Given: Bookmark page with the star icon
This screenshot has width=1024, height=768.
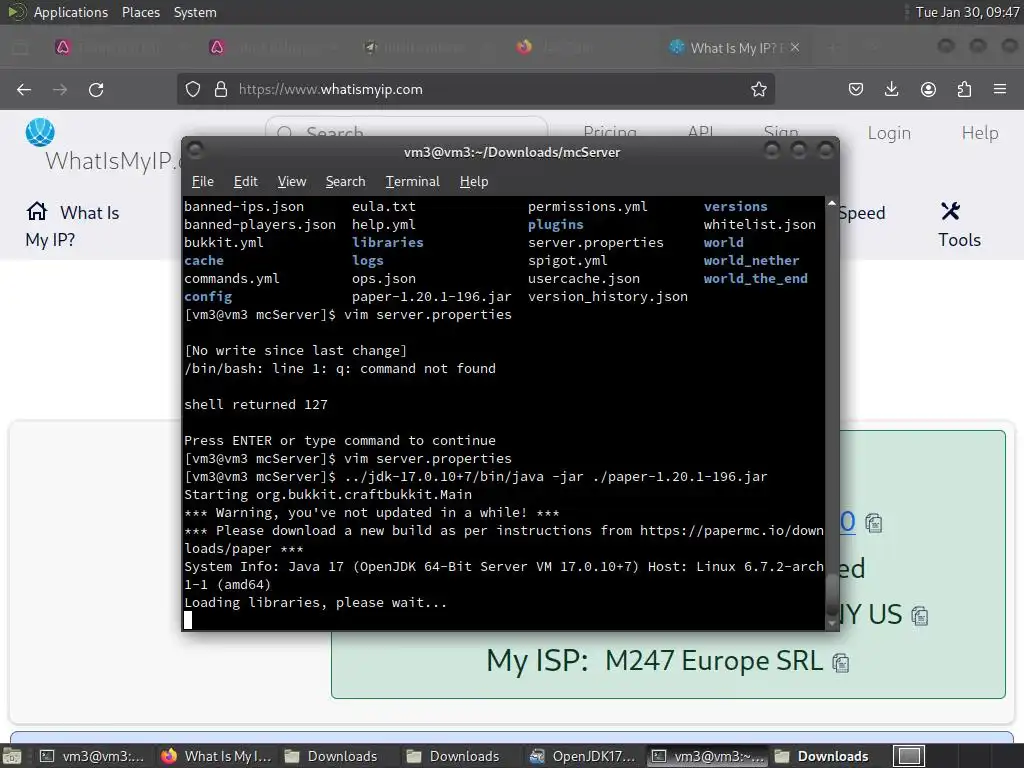Looking at the screenshot, I should pyautogui.click(x=758, y=89).
